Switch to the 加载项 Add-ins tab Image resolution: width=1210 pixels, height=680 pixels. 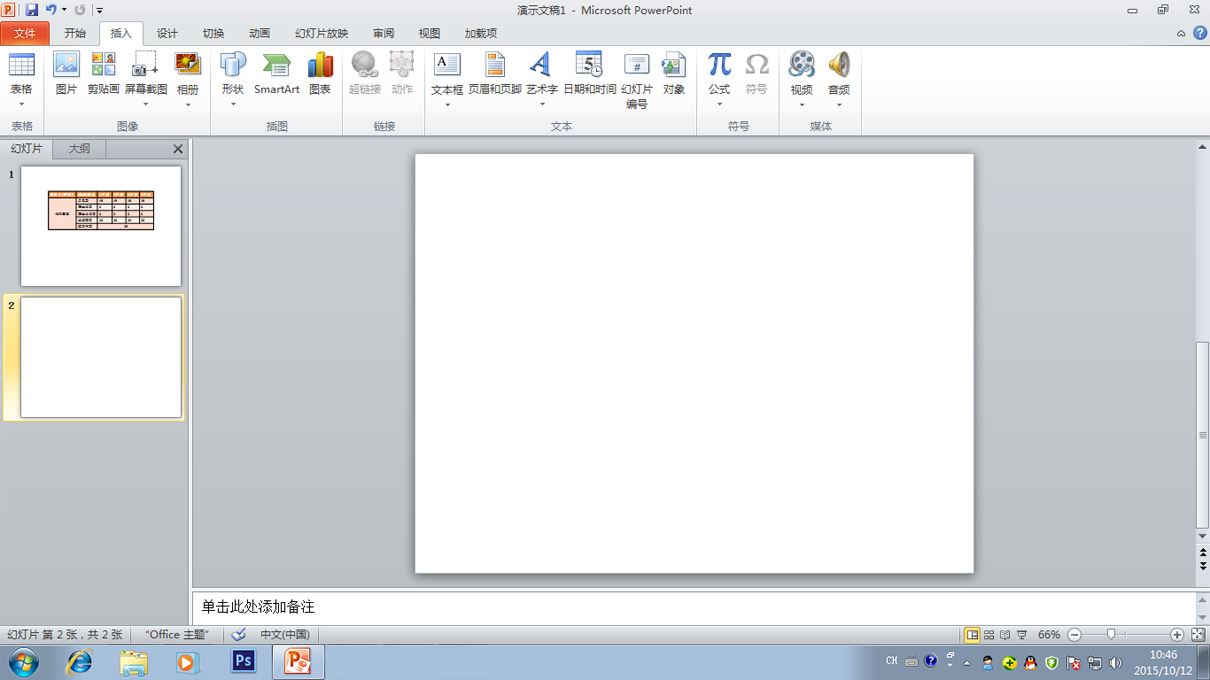[x=480, y=33]
